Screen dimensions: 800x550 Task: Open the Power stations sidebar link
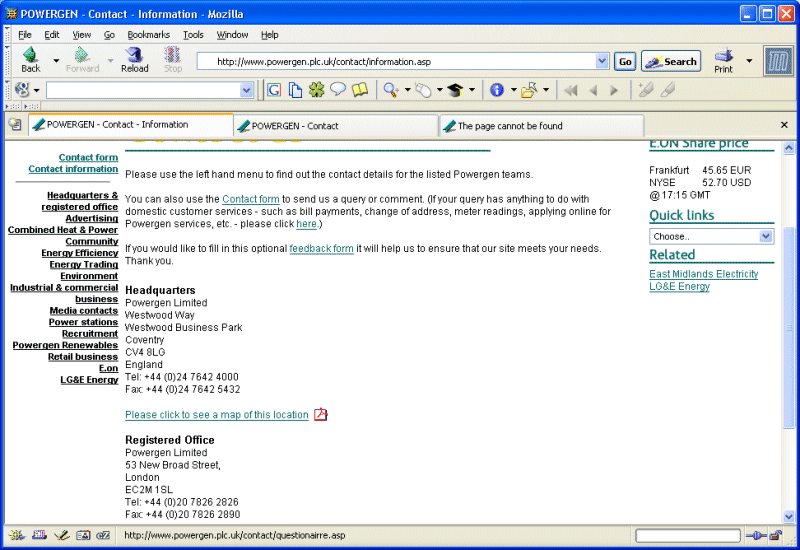click(83, 322)
